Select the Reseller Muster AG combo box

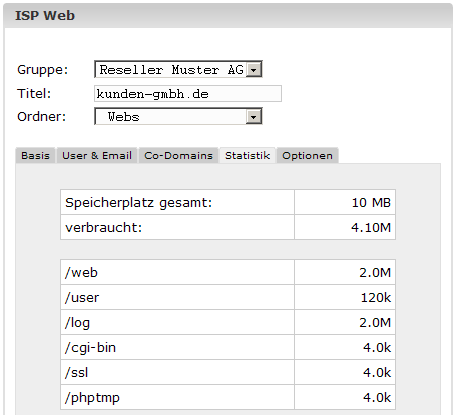tap(178, 69)
